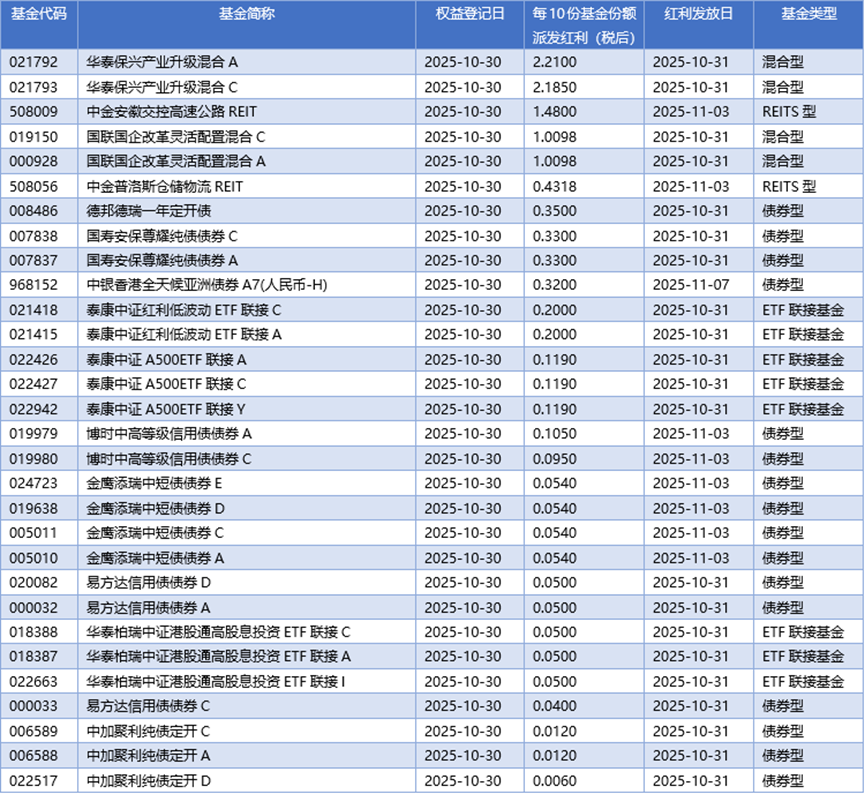This screenshot has width=865, height=794.
Task: Click fund name 泰康中证红利低波动 ETF 联接 A
Action: tap(184, 334)
